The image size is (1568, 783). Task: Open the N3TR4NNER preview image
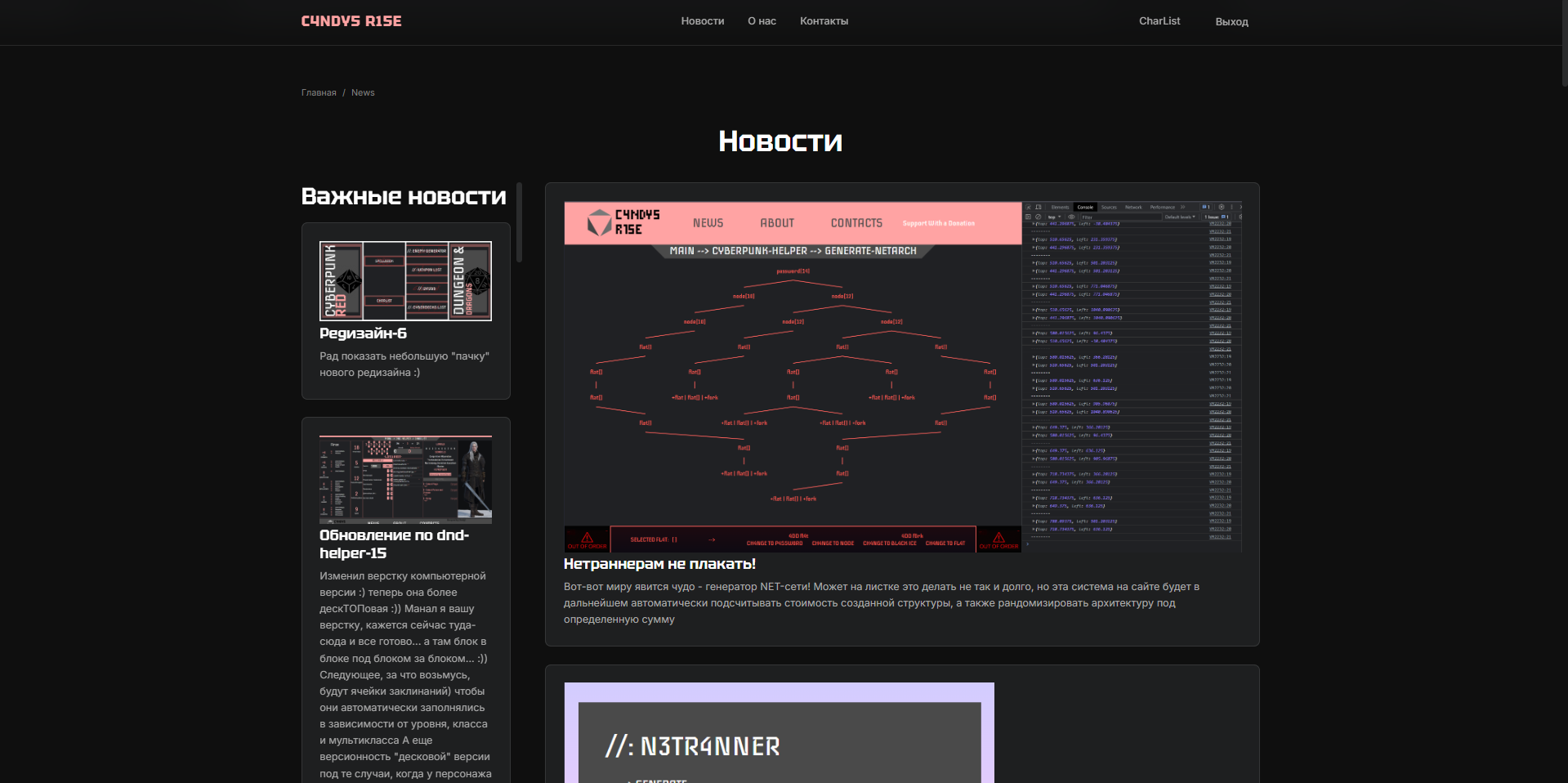(779, 732)
